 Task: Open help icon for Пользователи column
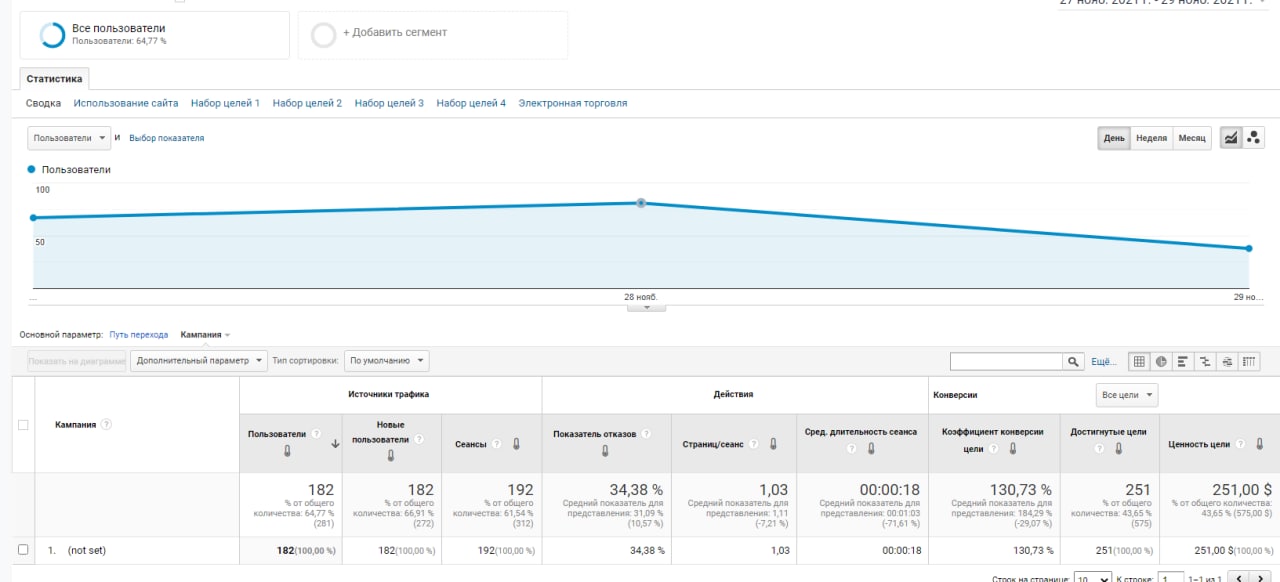[316, 434]
